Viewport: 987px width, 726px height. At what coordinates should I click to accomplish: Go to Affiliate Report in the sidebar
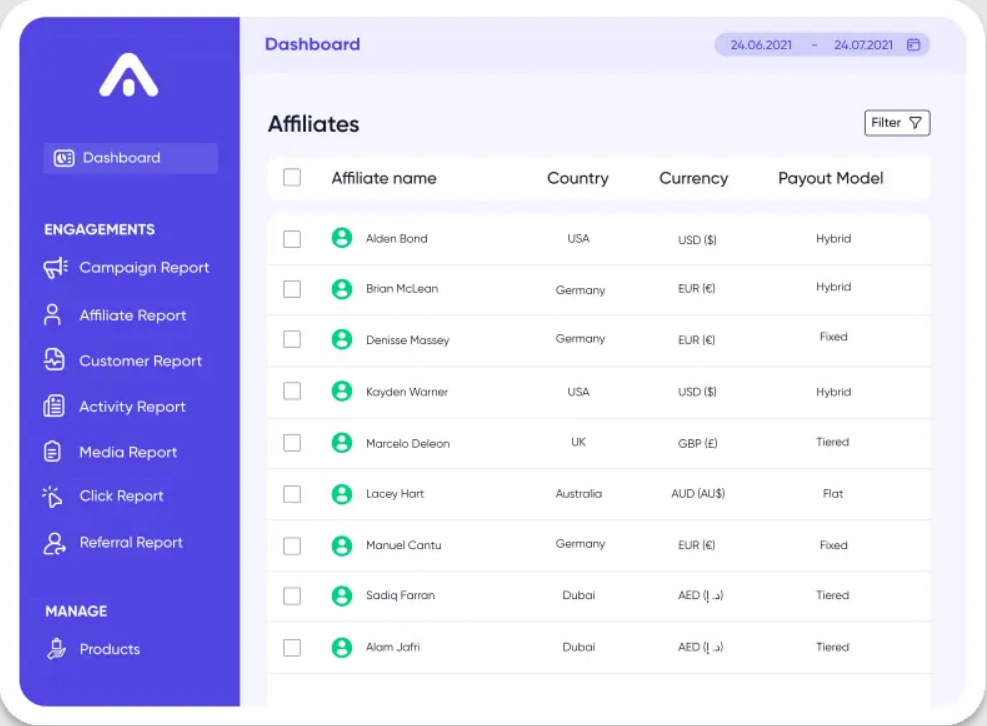click(x=115, y=315)
